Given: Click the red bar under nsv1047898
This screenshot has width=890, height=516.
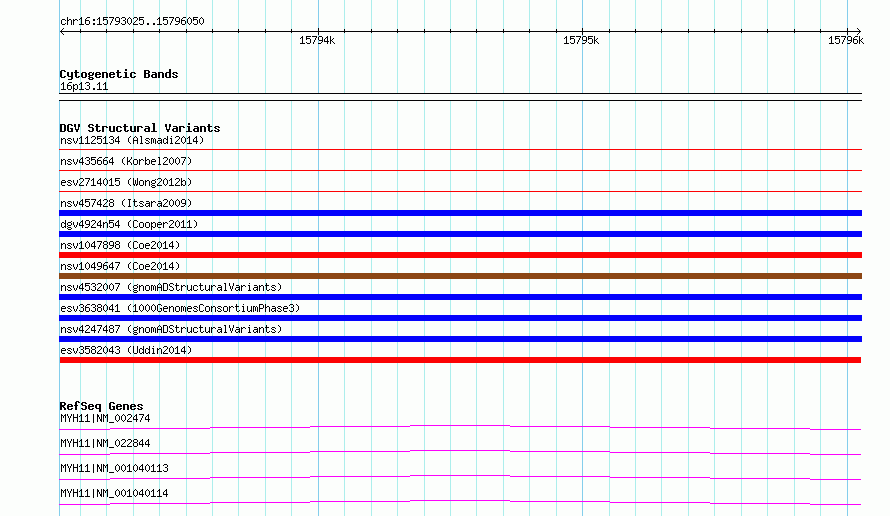Looking at the screenshot, I should click(x=460, y=255).
